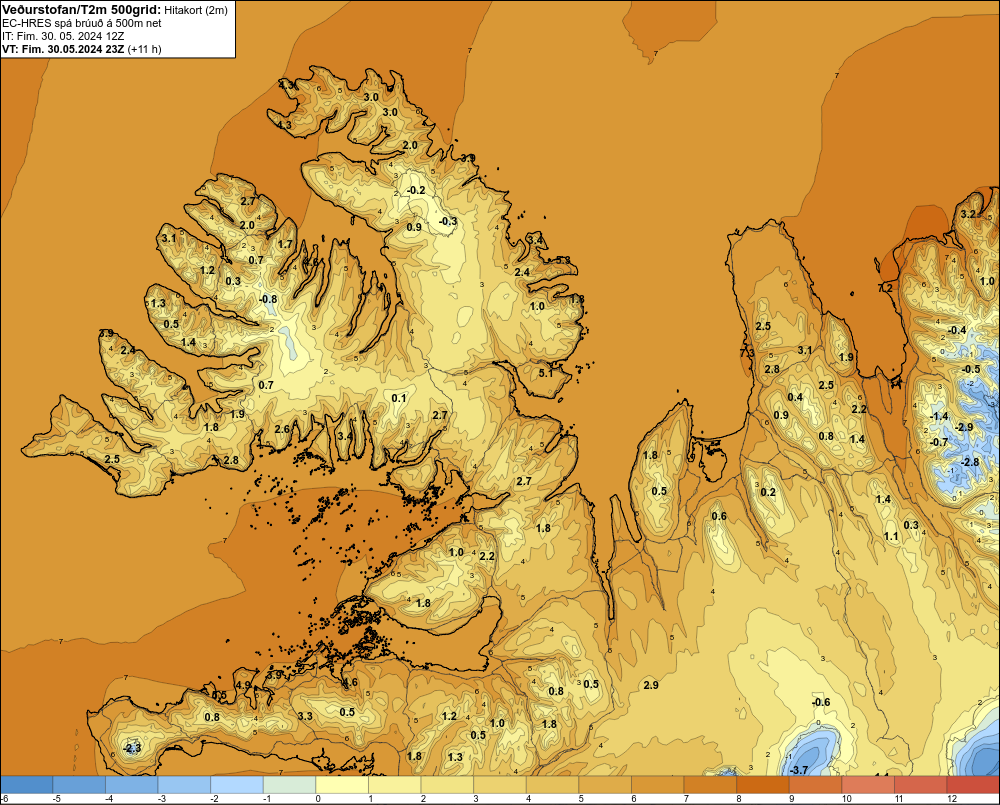Select legend swatch between 8 and 9
1000x805 pixels.
[763, 785]
